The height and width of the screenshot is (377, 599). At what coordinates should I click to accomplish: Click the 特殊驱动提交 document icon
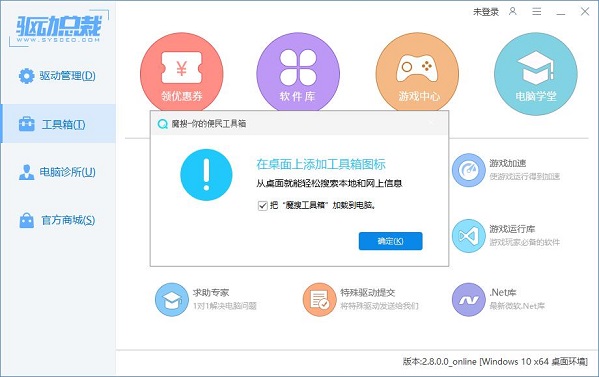(x=319, y=299)
